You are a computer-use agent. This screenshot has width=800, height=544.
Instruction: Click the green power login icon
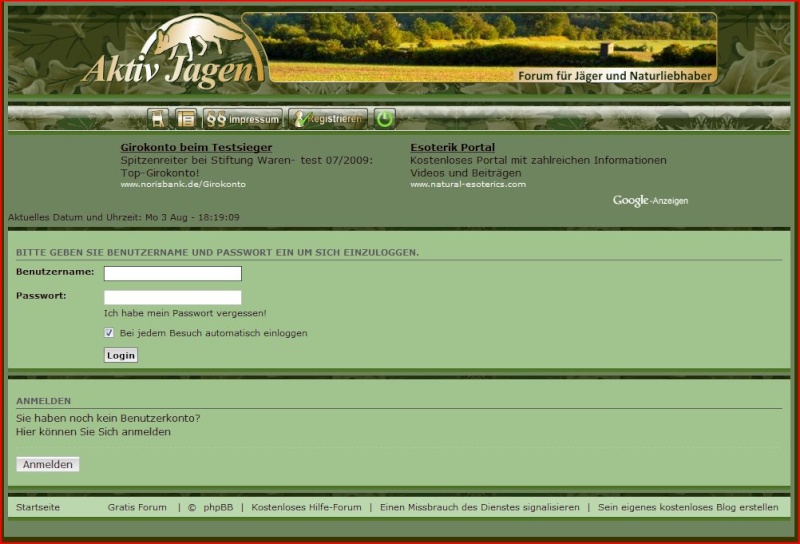point(384,119)
